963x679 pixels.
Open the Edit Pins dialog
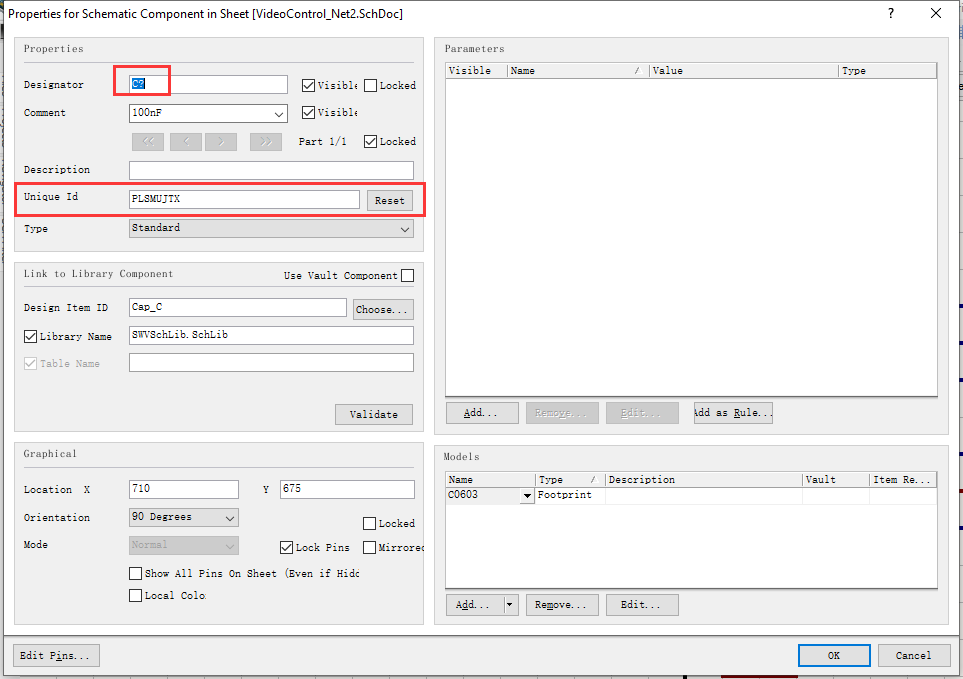pos(56,655)
